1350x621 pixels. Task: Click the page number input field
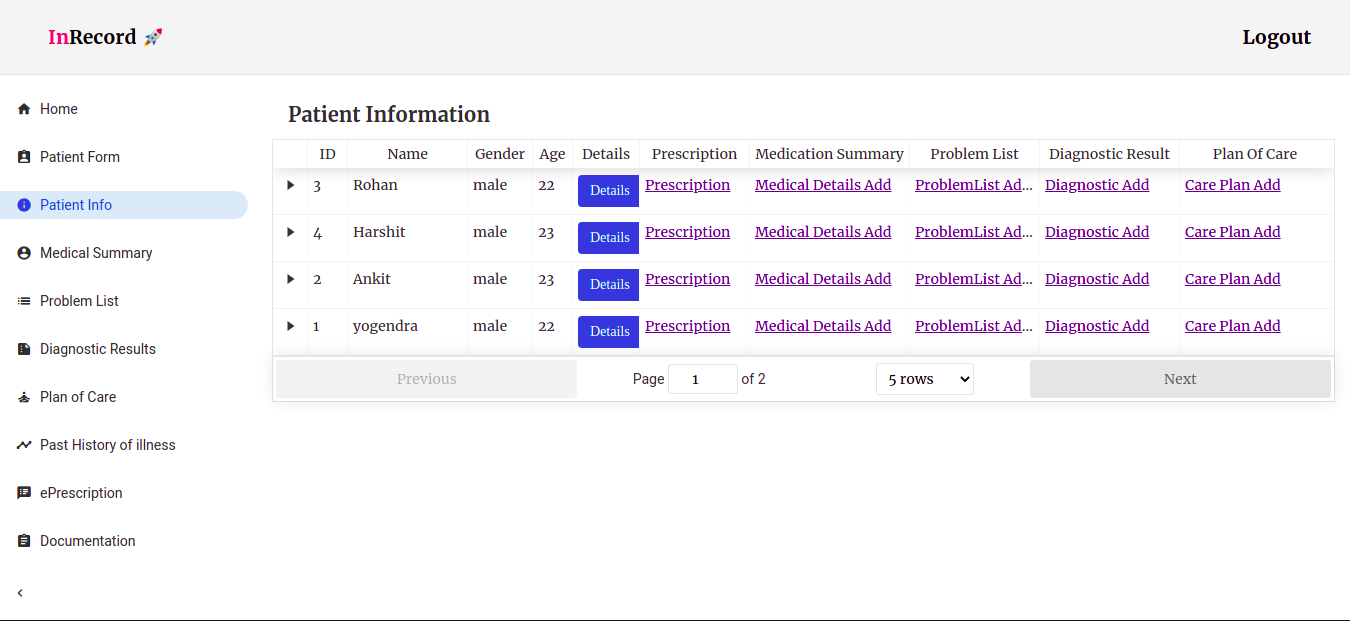[x=702, y=378]
